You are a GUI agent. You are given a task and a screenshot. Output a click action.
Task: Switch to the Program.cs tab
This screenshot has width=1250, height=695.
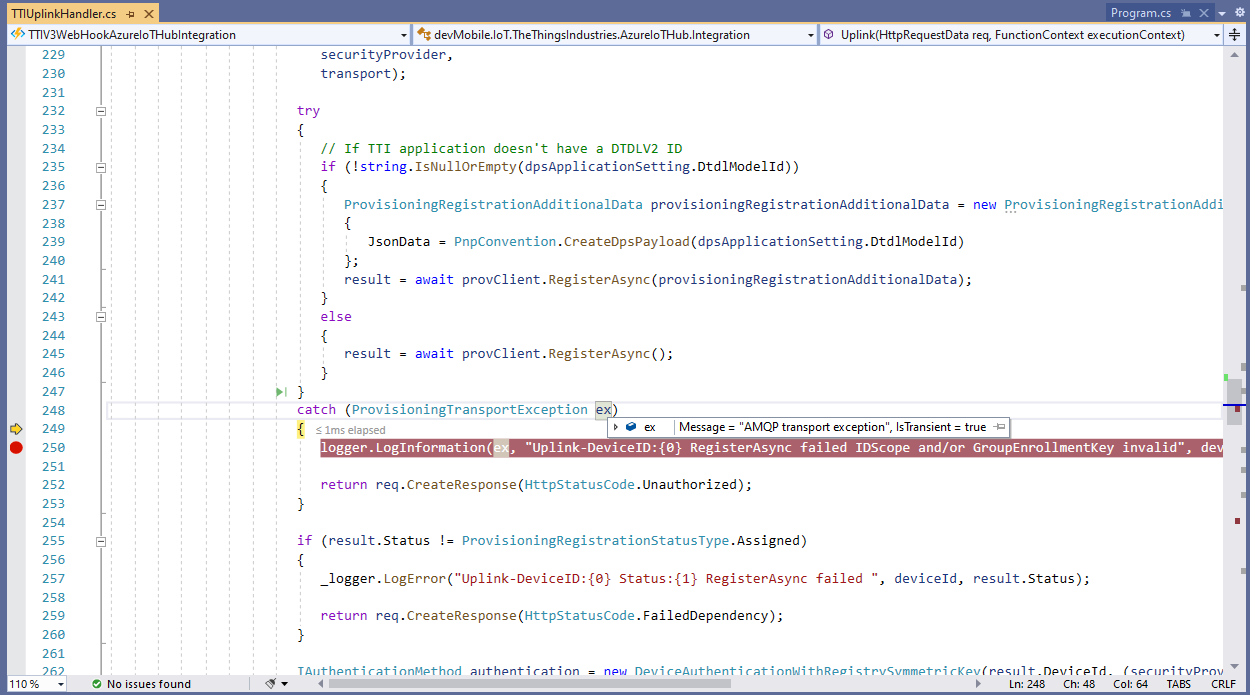point(1140,13)
